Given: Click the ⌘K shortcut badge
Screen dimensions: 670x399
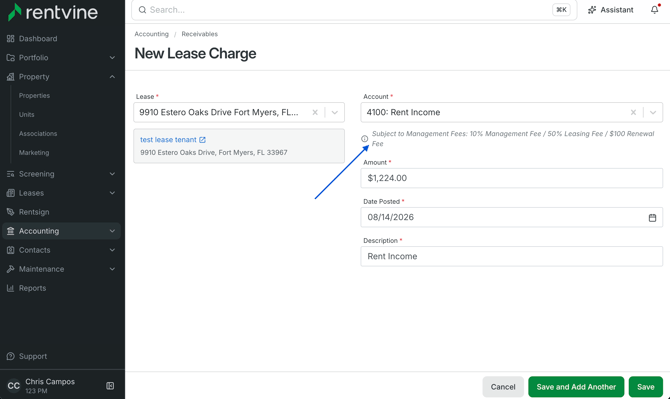Looking at the screenshot, I should tap(561, 10).
